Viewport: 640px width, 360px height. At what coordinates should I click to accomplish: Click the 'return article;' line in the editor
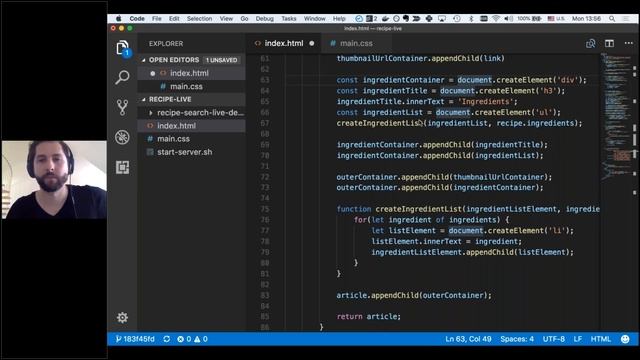[x=368, y=316]
